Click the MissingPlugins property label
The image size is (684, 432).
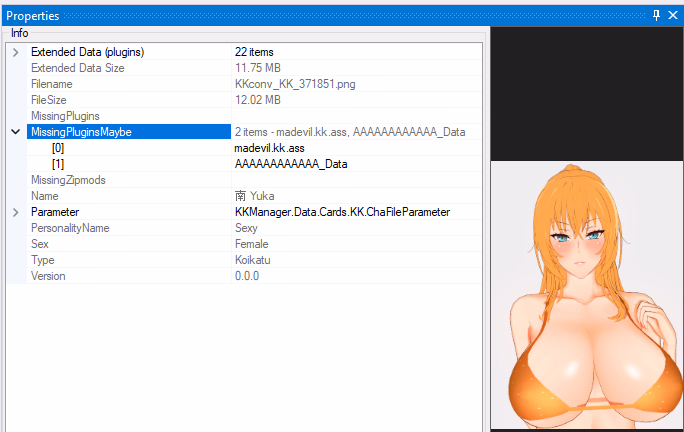[65, 116]
